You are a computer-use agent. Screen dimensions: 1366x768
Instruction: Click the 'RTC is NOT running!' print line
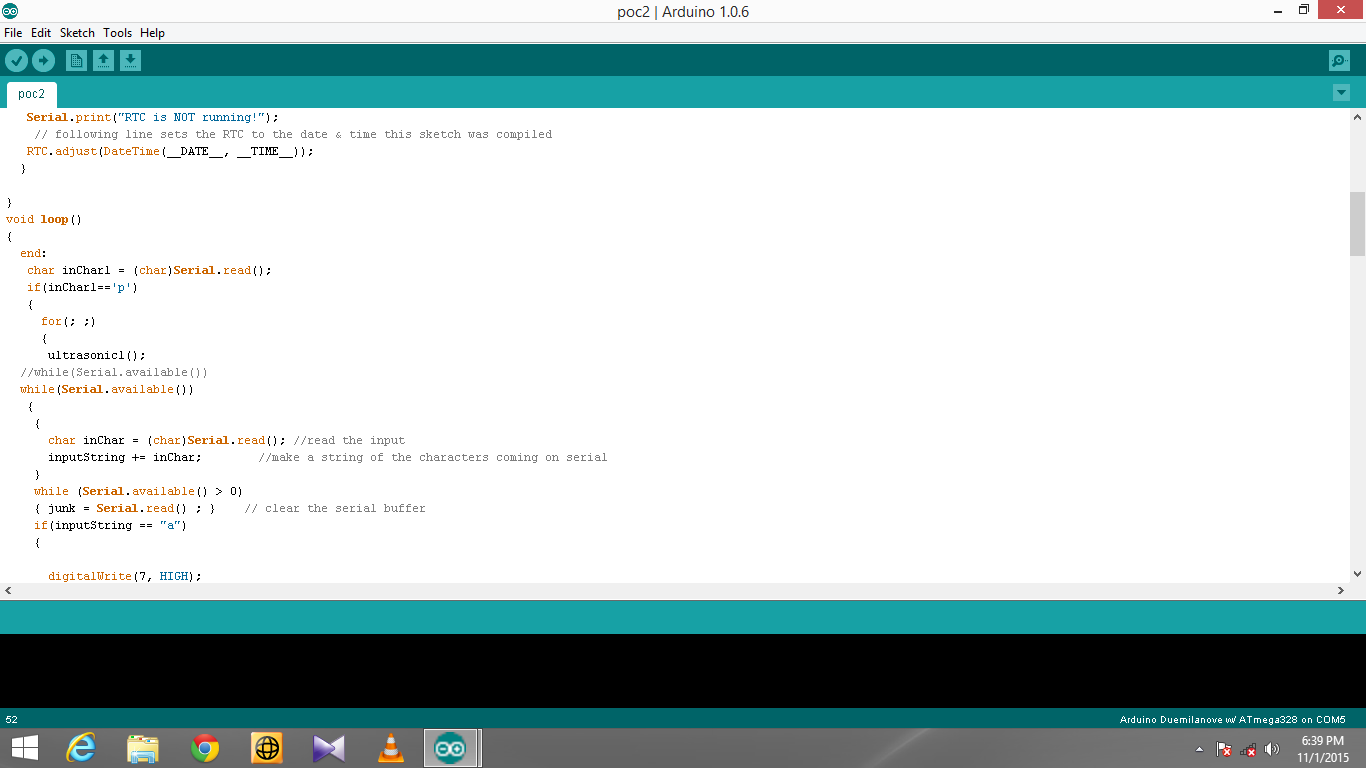pos(153,117)
